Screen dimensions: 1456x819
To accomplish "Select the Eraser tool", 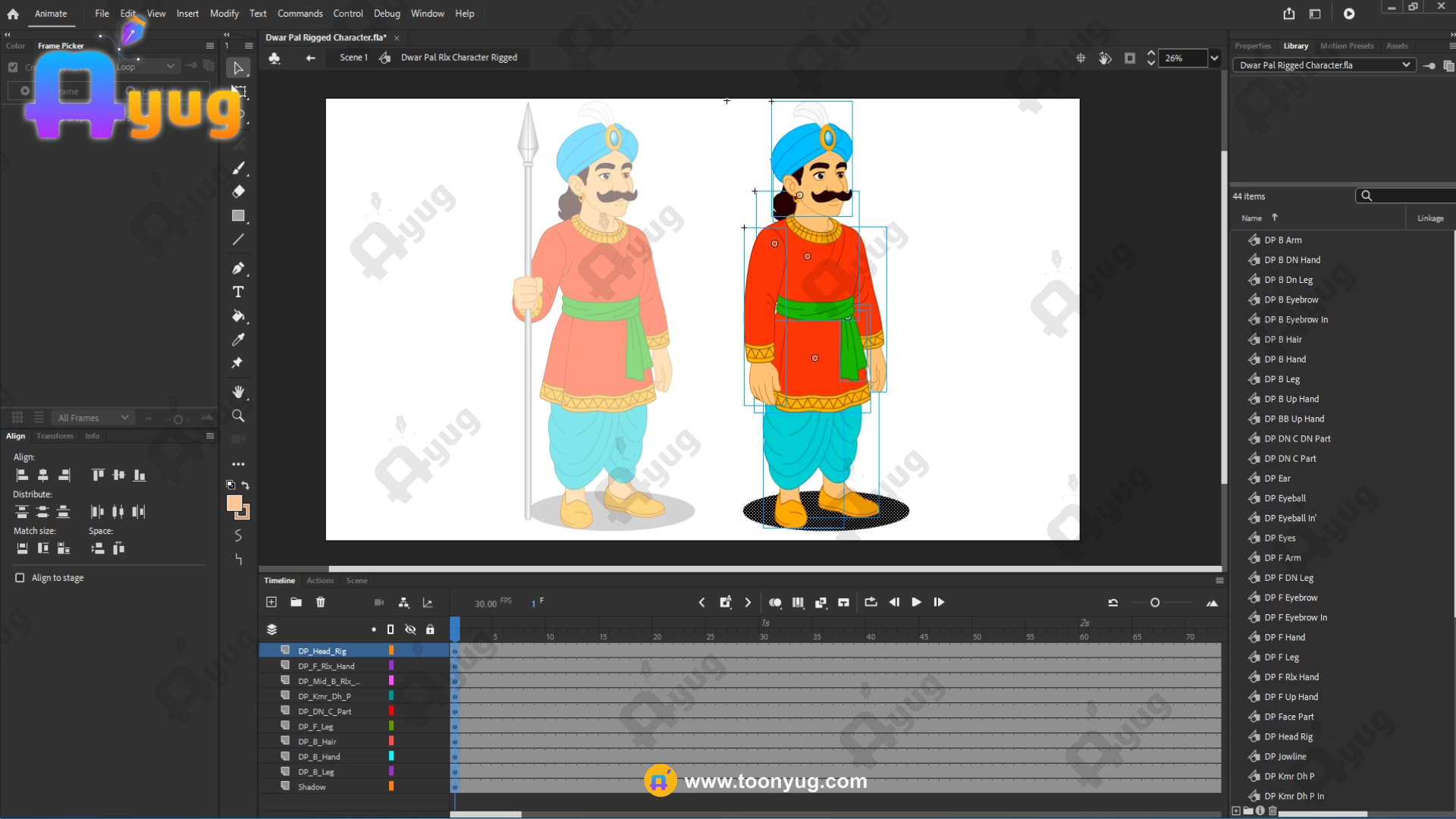I will [238, 192].
